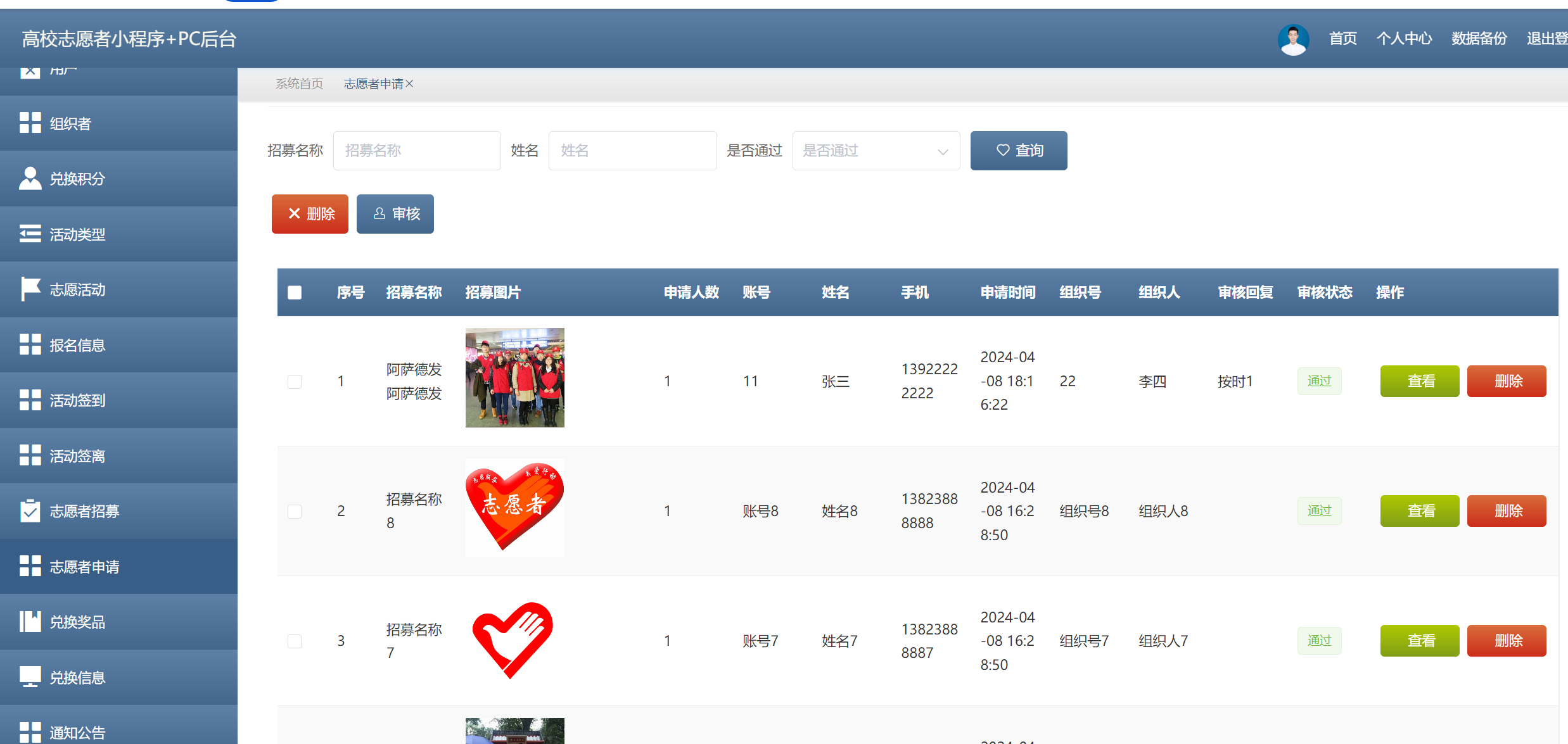This screenshot has height=744, width=1568.
Task: Click the 账号7 cell
Action: 760,641
